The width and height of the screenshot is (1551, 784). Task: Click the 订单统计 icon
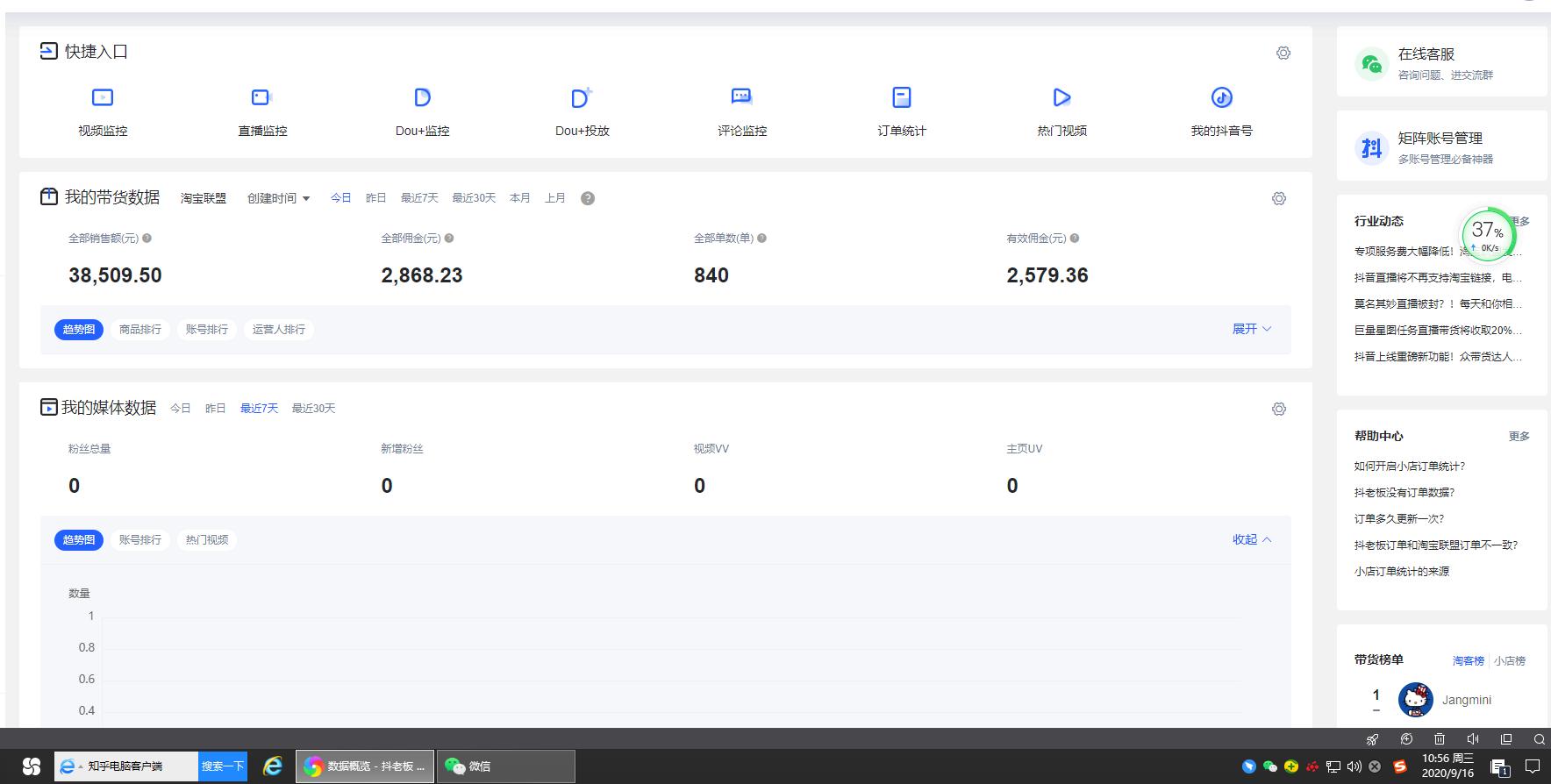pyautogui.click(x=901, y=98)
